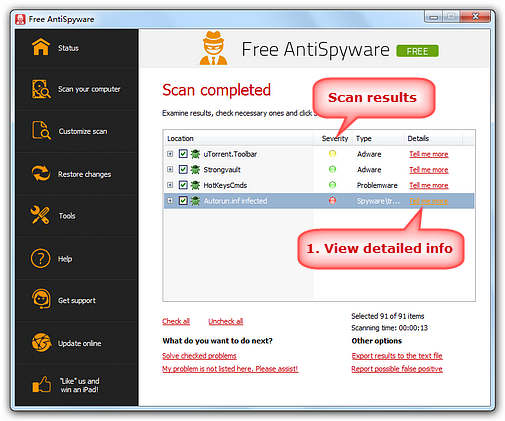The image size is (505, 421).
Task: Click the bug icon beside HotKeysCmds
Action: pyautogui.click(x=195, y=185)
